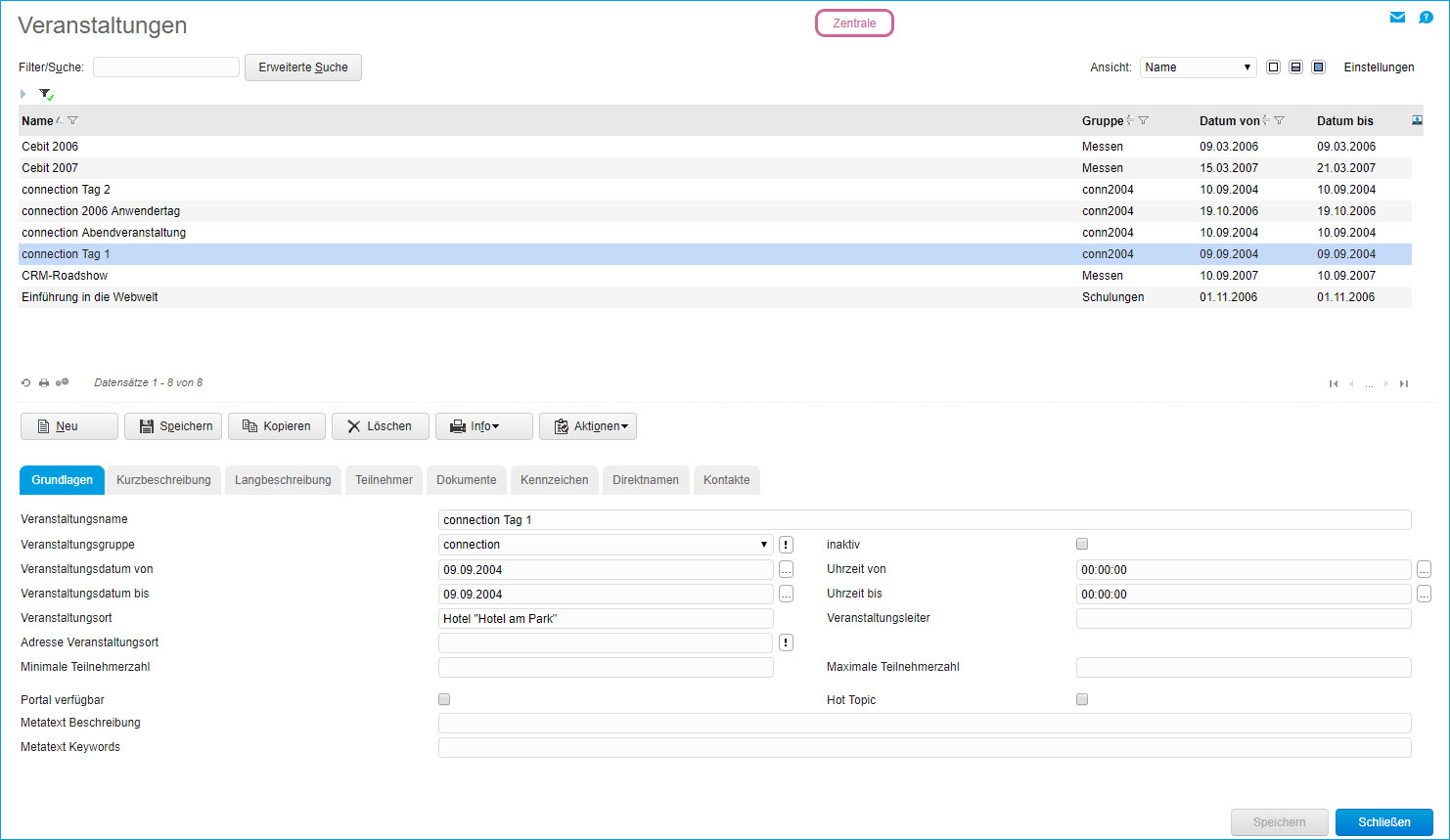Open the Kontakte tab
Image resolution: width=1450 pixels, height=840 pixels.
pyautogui.click(x=727, y=480)
